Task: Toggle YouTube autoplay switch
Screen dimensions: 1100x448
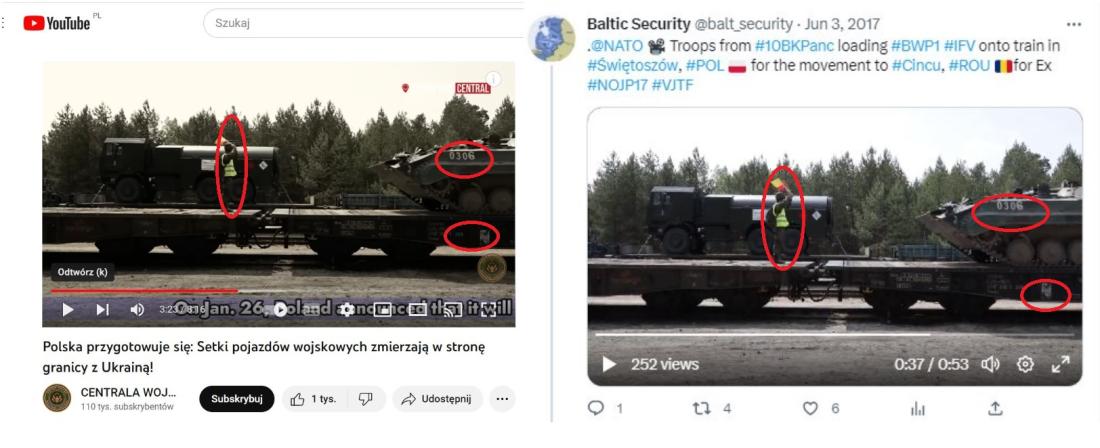Action: point(281,309)
